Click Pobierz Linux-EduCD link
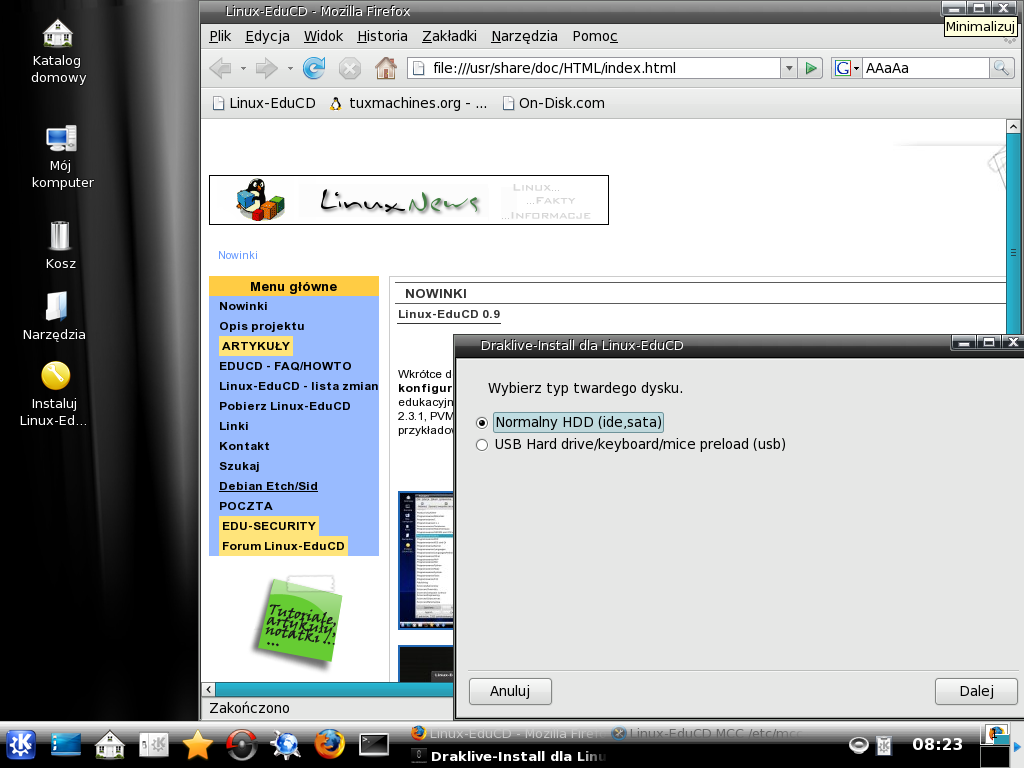This screenshot has width=1024, height=768. pyautogui.click(x=285, y=406)
